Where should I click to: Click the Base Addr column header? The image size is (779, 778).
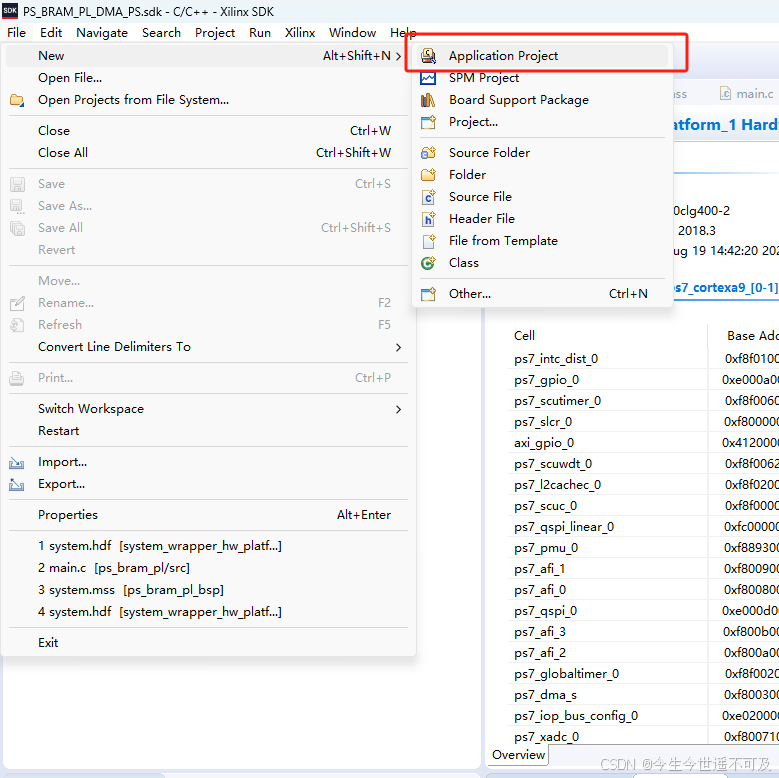coord(752,336)
